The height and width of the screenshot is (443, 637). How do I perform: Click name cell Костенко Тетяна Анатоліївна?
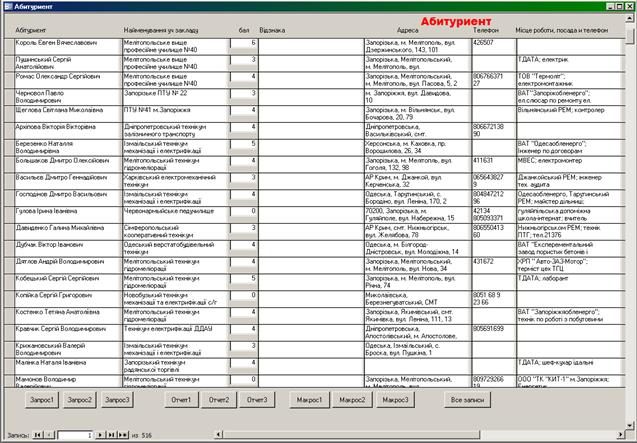coord(68,316)
